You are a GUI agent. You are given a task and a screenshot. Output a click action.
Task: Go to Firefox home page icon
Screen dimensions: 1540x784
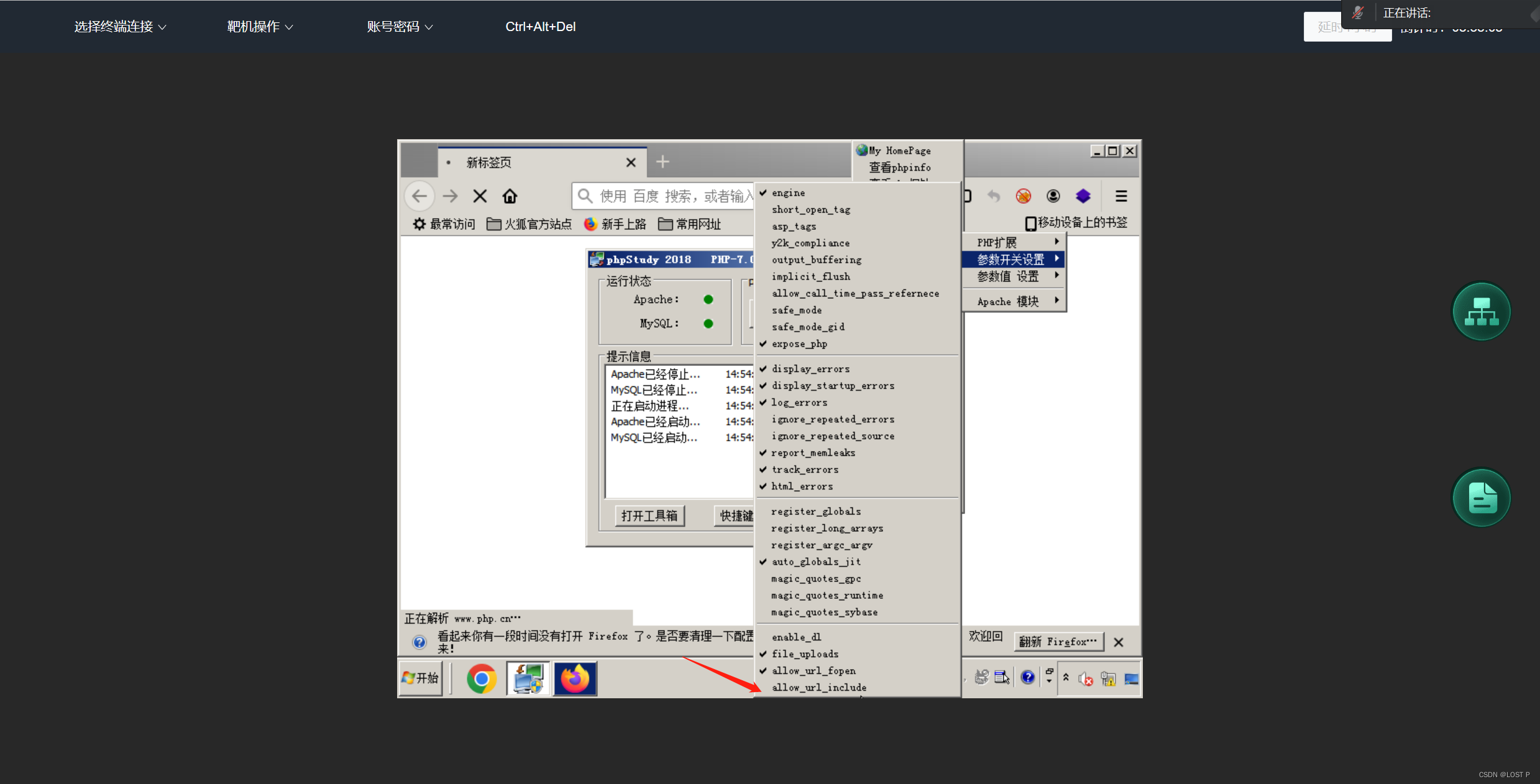tap(510, 196)
